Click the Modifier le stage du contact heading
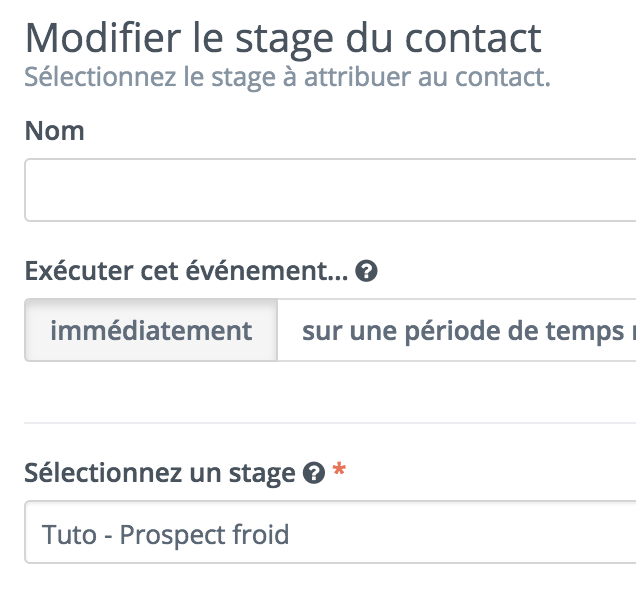Viewport: 636px width, 610px height. (x=283, y=39)
